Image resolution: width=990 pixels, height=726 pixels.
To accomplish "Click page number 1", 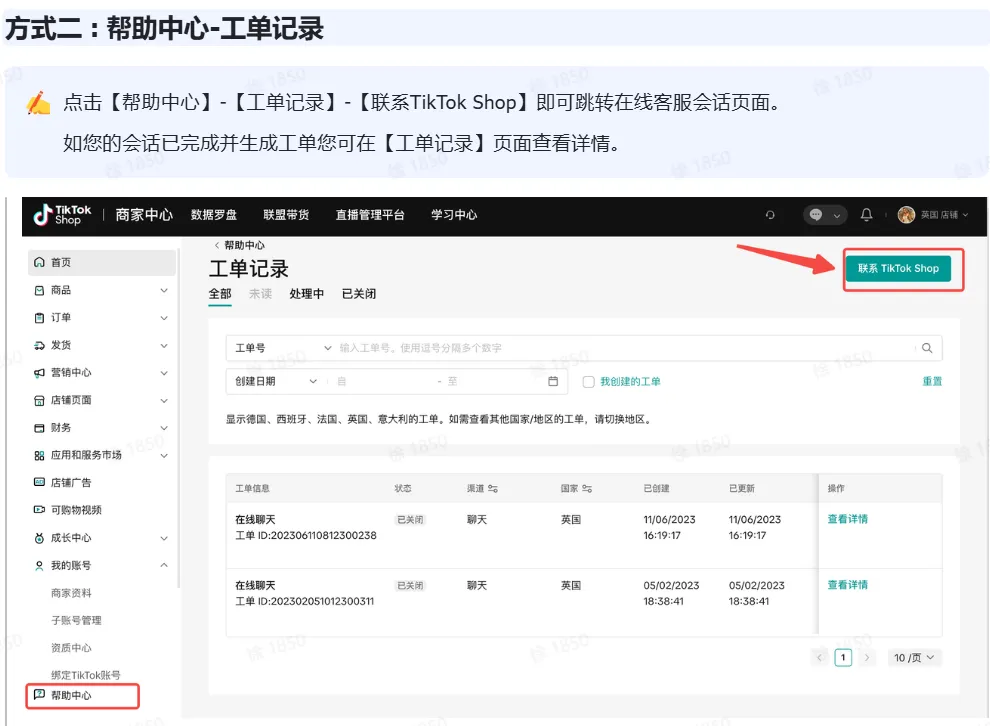I will pos(843,658).
